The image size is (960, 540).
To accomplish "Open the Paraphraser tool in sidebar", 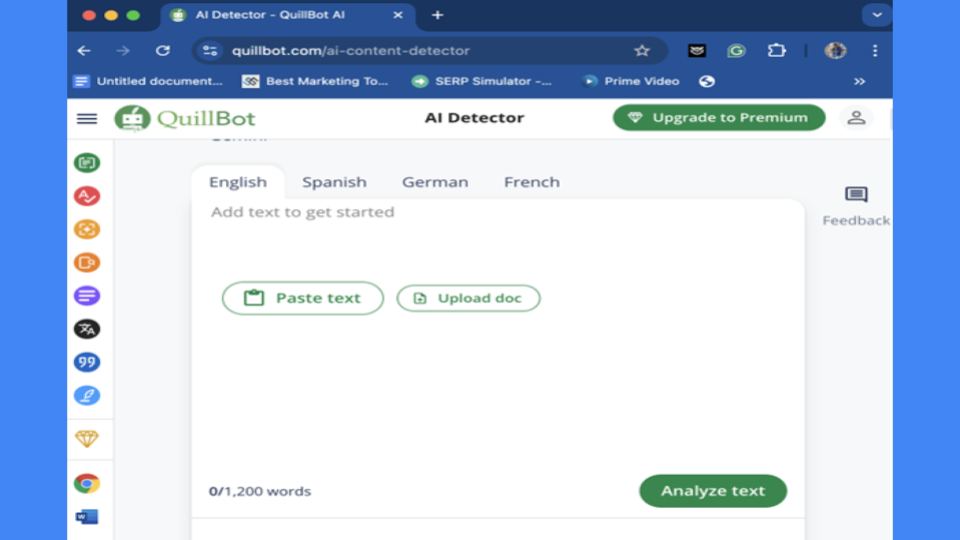I will click(x=87, y=163).
